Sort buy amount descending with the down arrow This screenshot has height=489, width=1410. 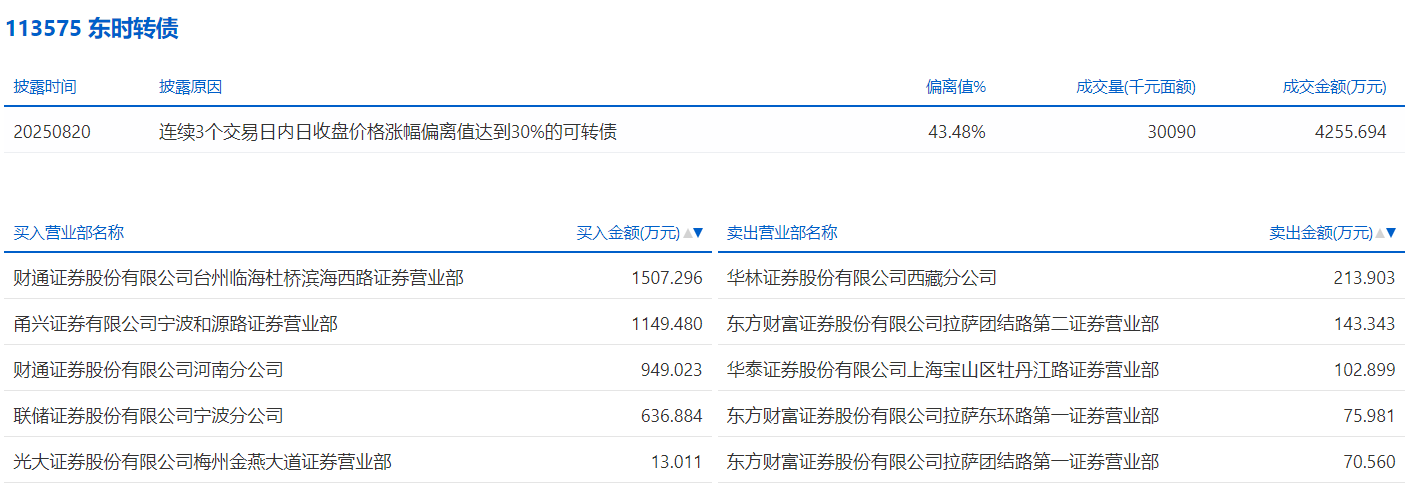[x=698, y=233]
